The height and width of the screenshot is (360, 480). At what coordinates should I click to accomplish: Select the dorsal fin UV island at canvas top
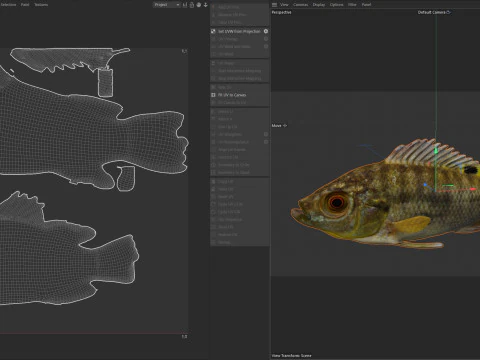[x=67, y=58]
